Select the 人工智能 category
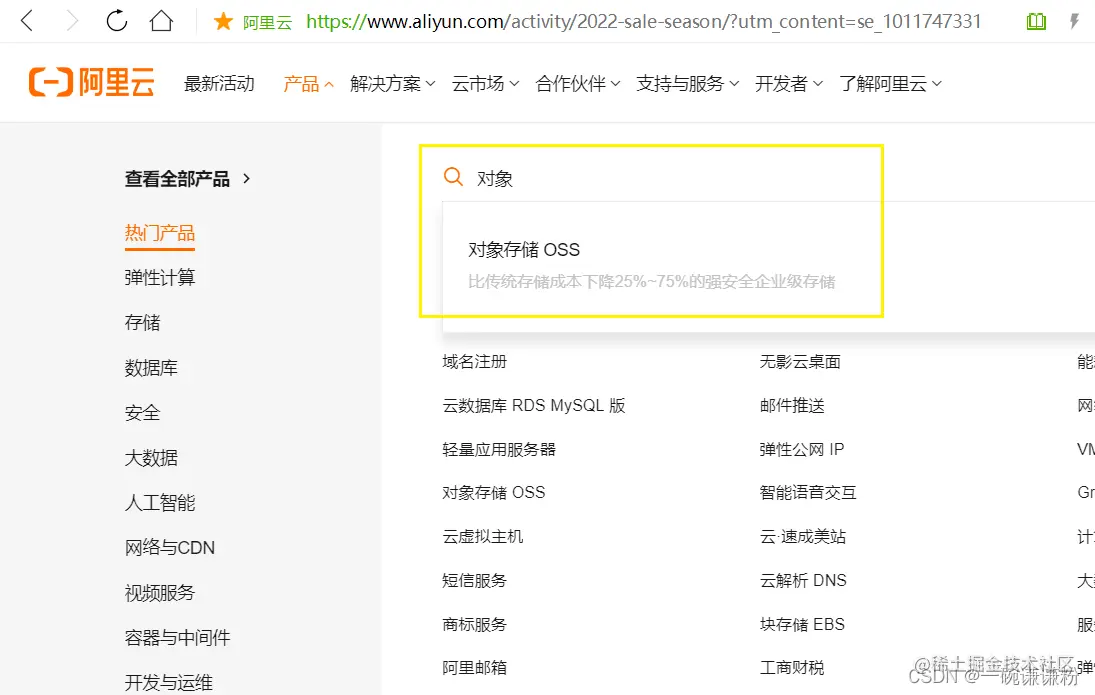1095x695 pixels. [160, 502]
